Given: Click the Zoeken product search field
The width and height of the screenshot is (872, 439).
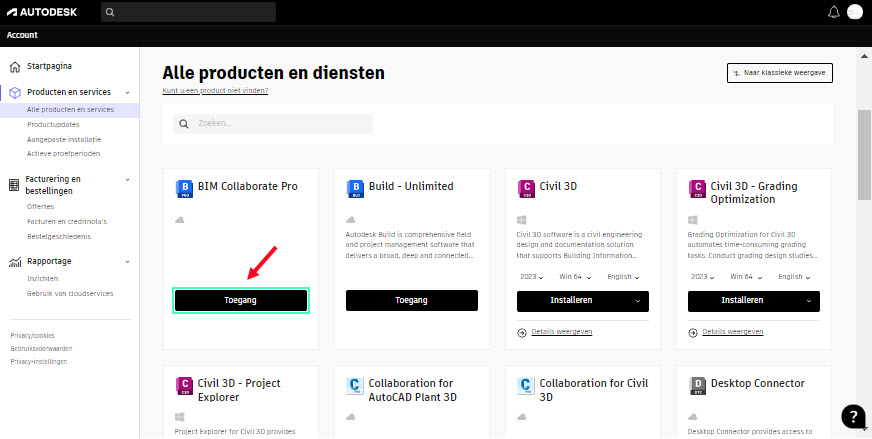Looking at the screenshot, I should click(x=272, y=124).
